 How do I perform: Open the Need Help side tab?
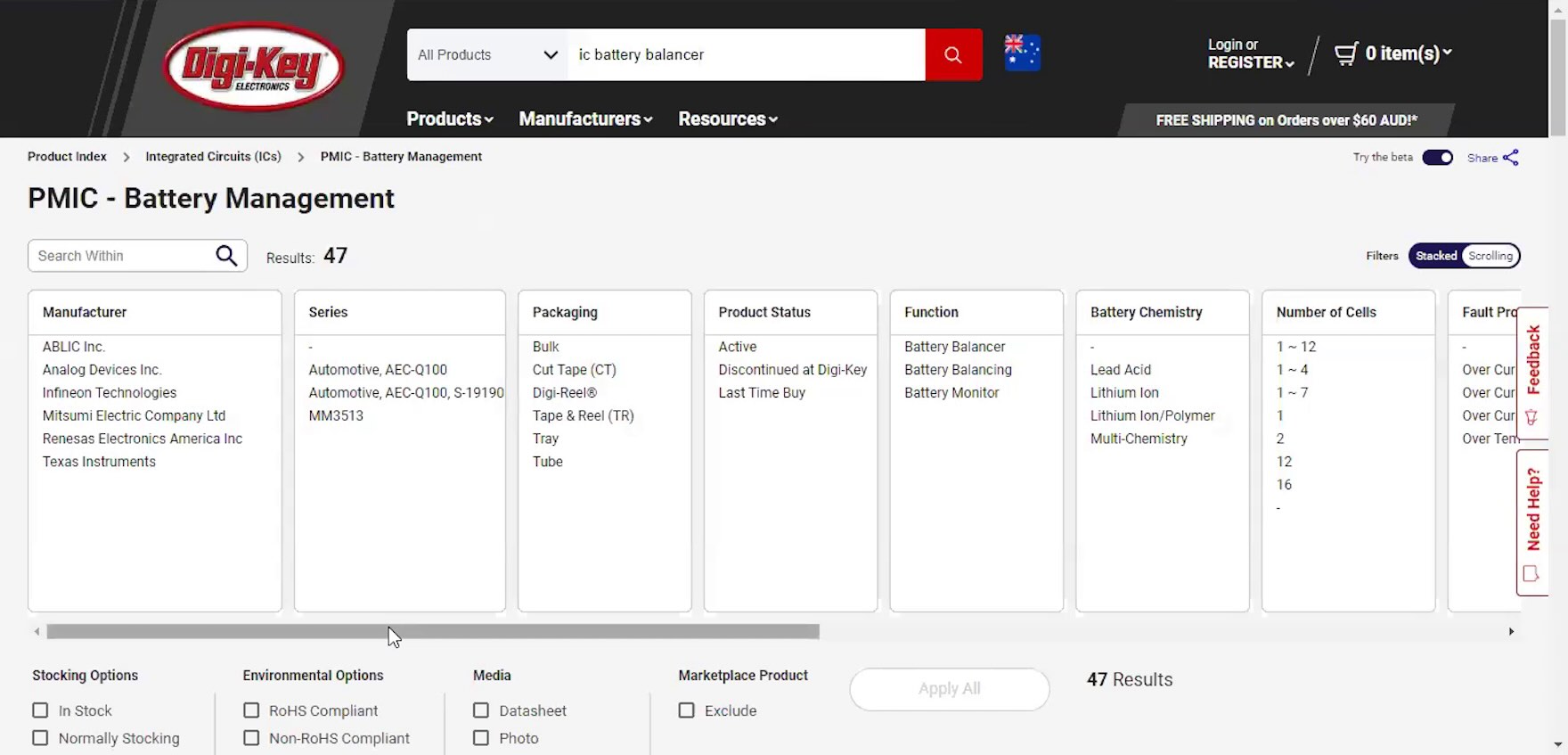point(1532,521)
